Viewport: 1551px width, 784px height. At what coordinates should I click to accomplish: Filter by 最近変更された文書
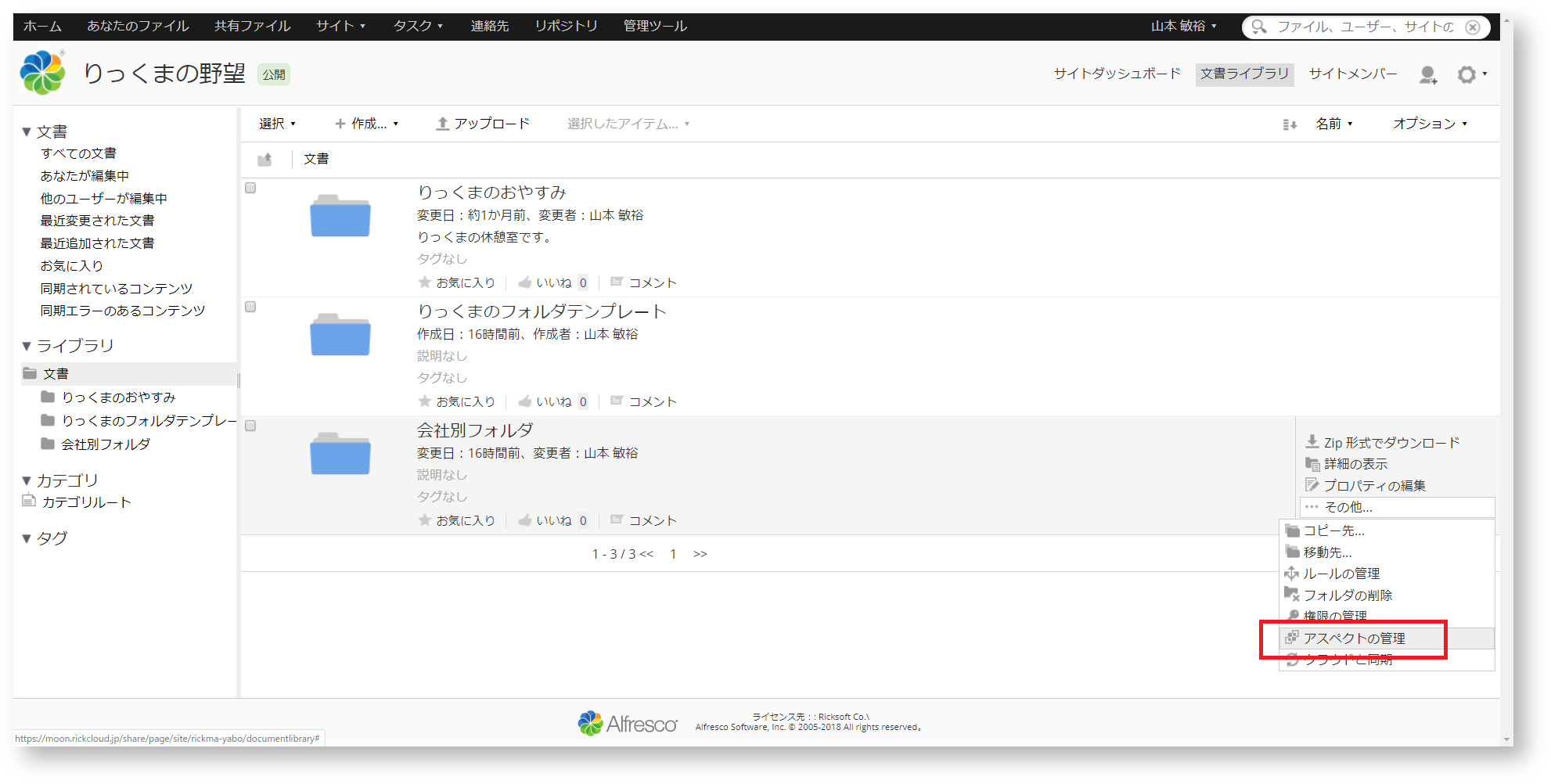click(x=97, y=221)
